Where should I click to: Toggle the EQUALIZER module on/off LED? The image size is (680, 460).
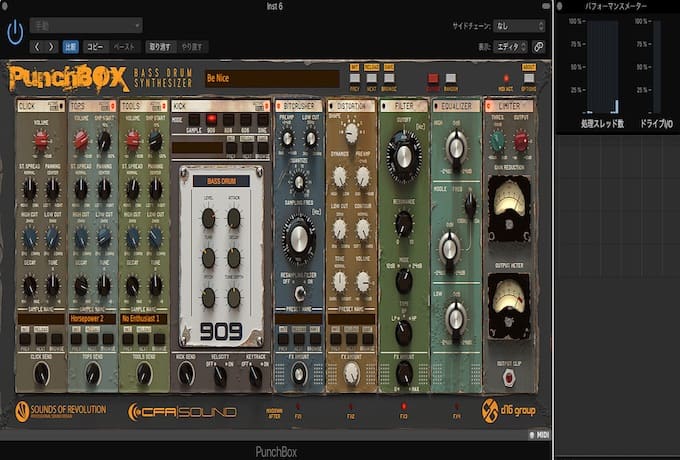[x=436, y=106]
